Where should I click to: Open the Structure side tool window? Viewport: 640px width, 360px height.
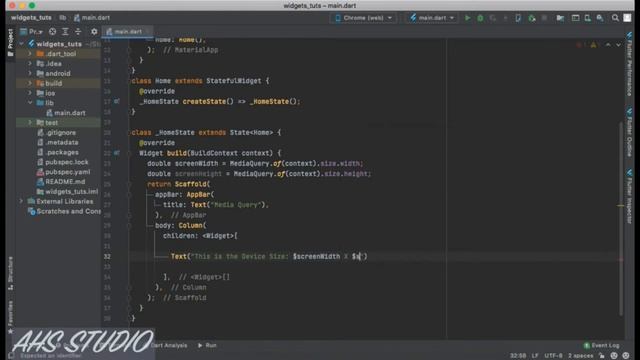click(11, 273)
